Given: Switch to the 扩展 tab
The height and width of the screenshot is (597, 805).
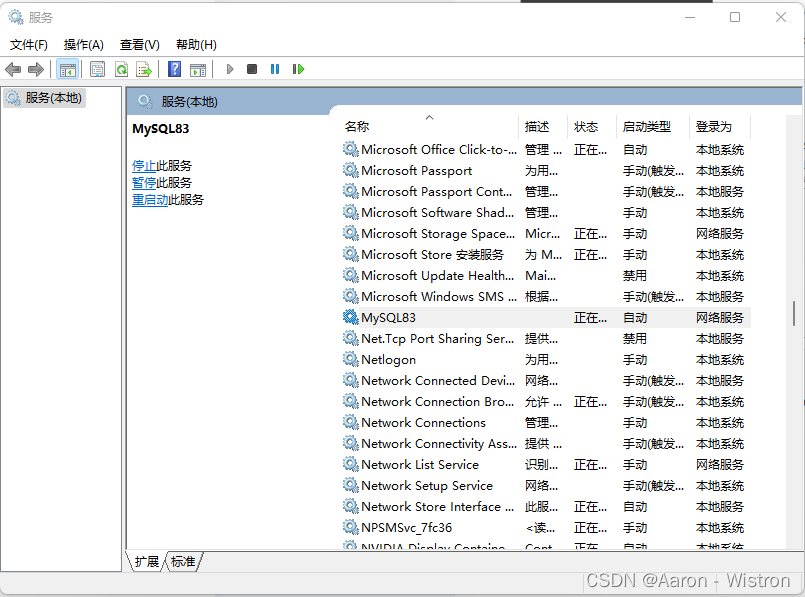Looking at the screenshot, I should [147, 562].
